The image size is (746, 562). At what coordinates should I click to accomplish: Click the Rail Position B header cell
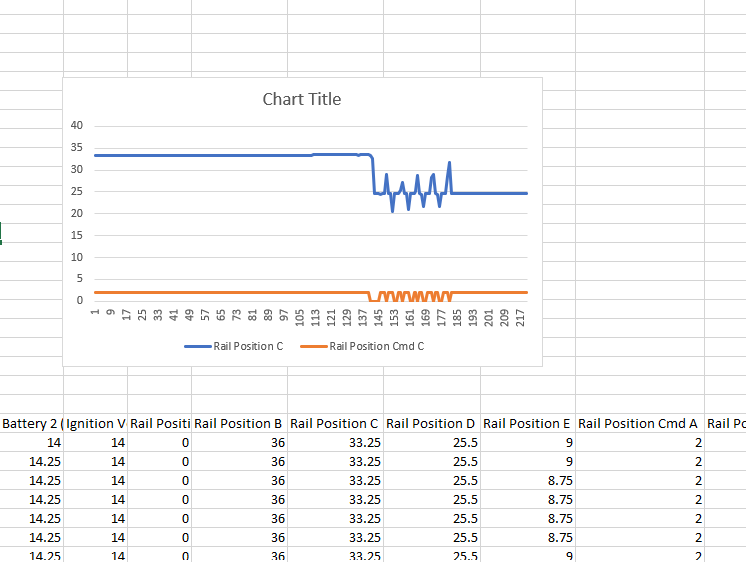click(x=238, y=424)
